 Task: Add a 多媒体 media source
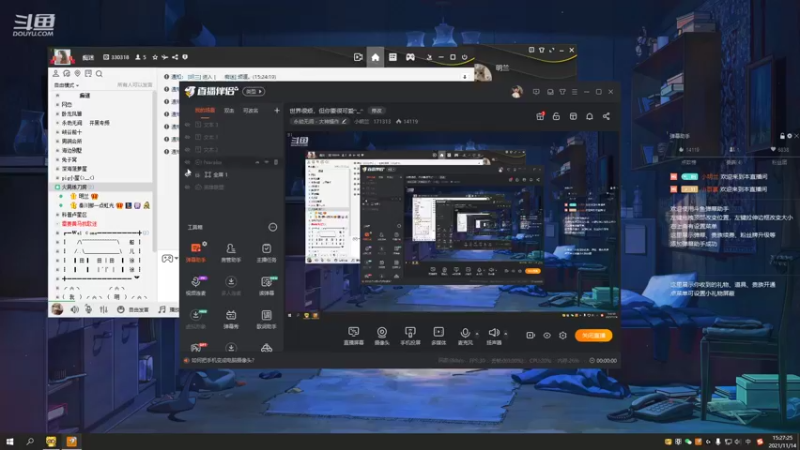click(438, 336)
